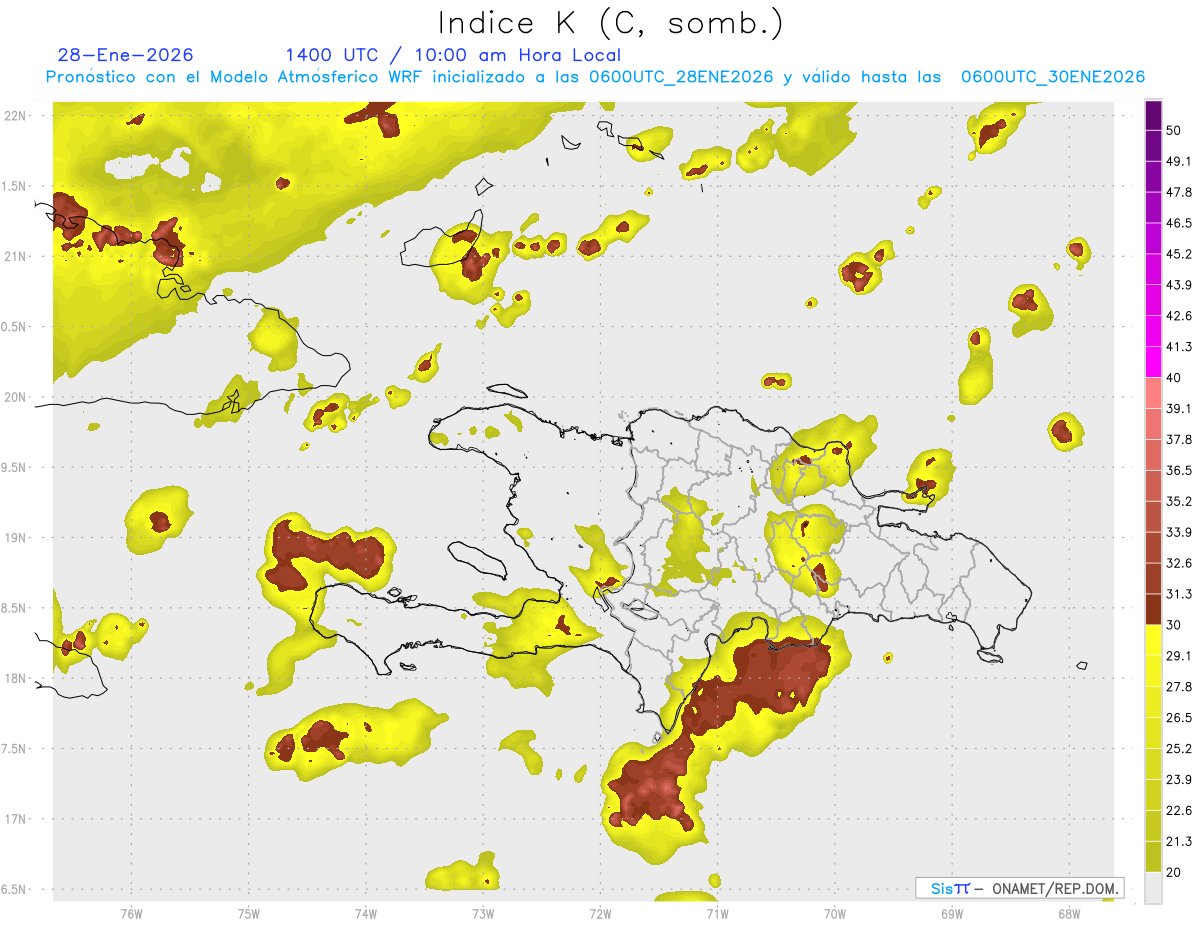The height and width of the screenshot is (927, 1200).
Task: Click the 68W longitude label
Action: click(1068, 914)
